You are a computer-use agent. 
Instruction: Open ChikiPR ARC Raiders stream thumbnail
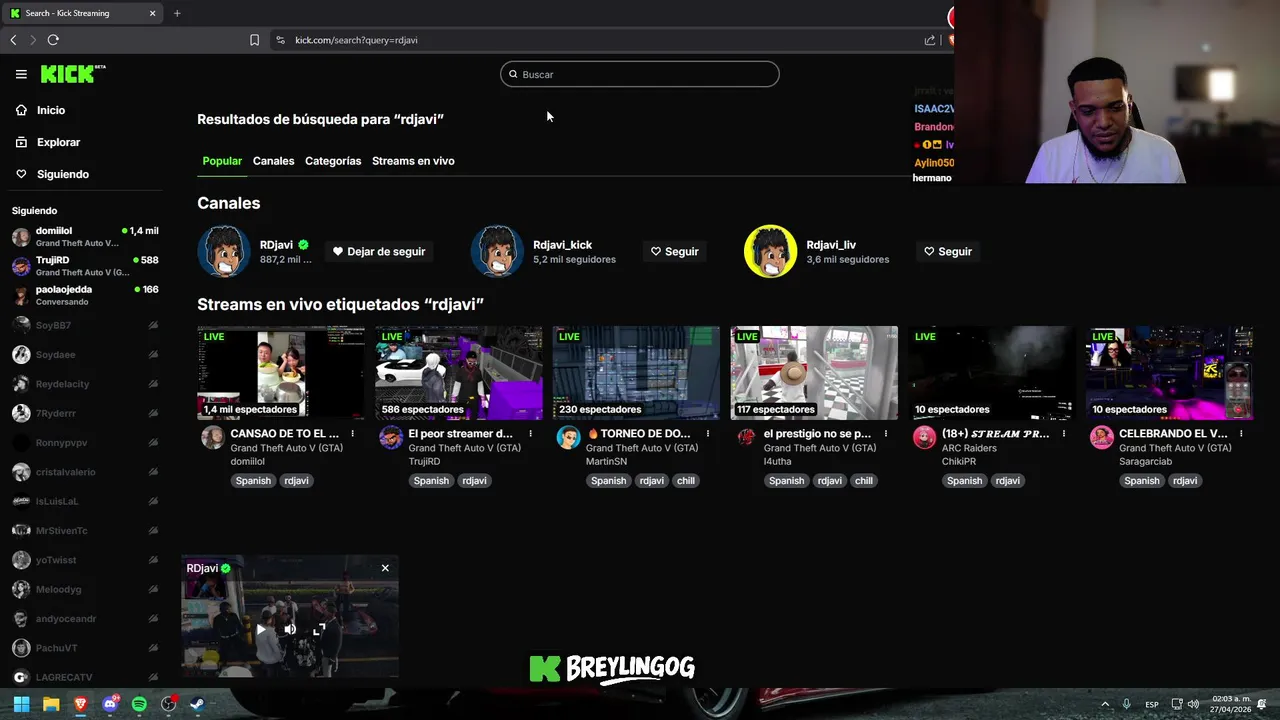pos(992,372)
